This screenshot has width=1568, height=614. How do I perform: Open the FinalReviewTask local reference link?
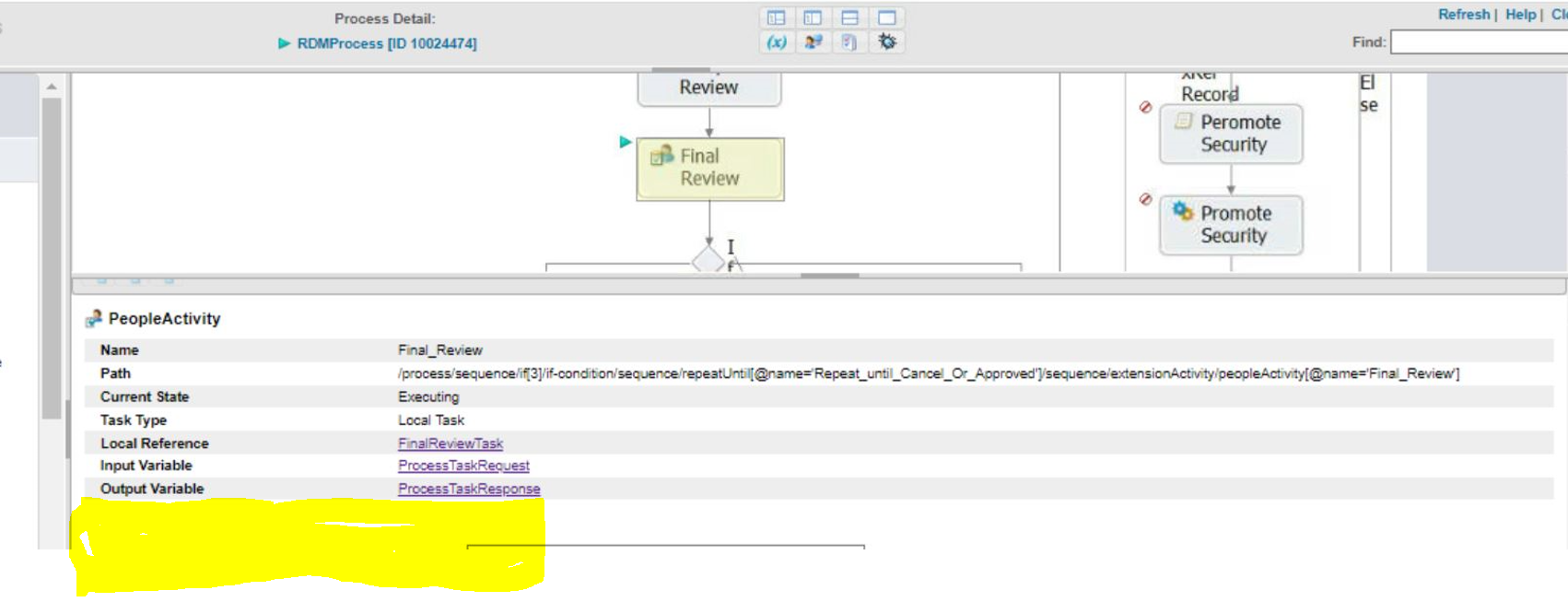pos(451,443)
